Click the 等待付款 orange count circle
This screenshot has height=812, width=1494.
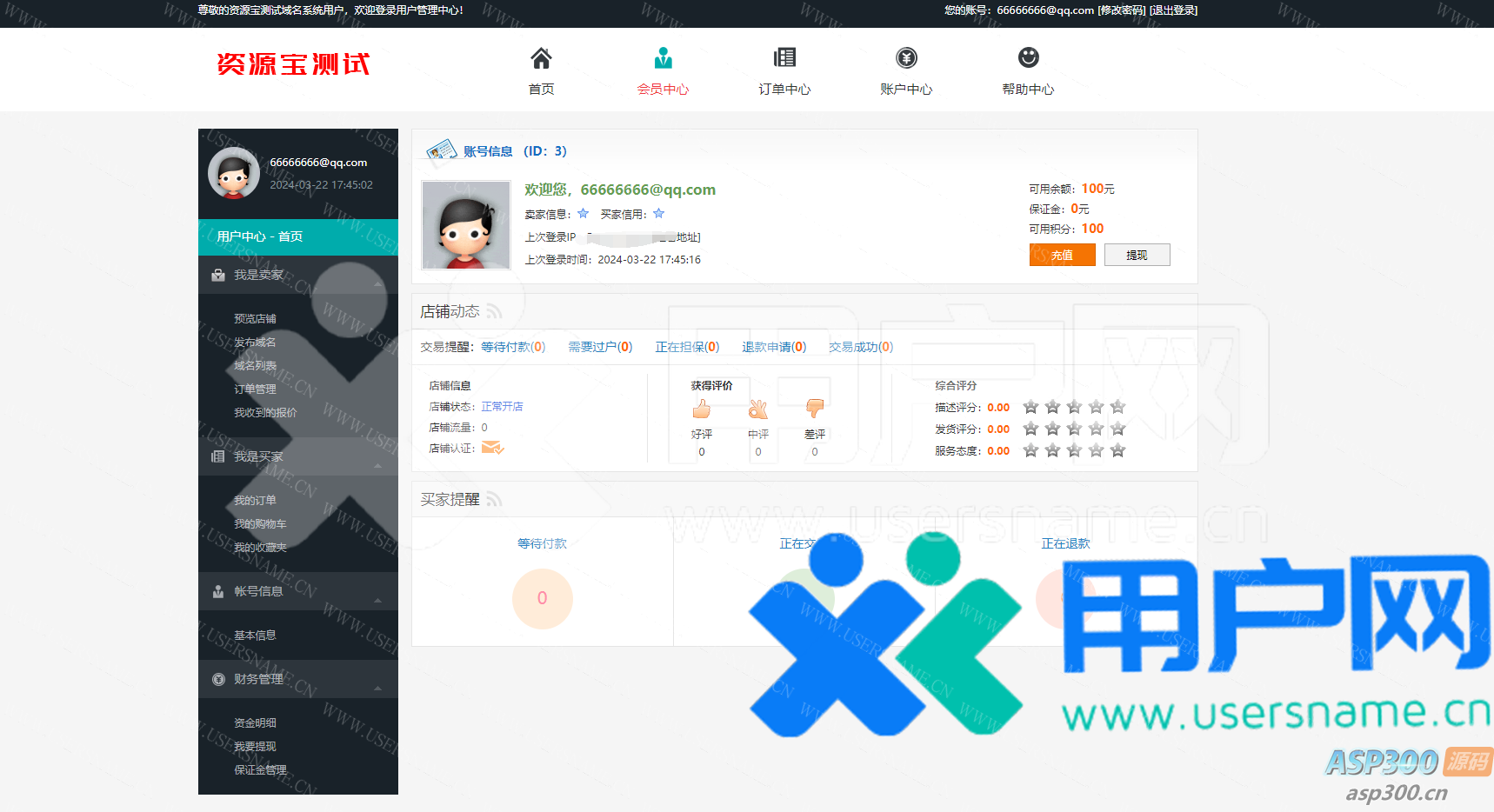point(542,598)
